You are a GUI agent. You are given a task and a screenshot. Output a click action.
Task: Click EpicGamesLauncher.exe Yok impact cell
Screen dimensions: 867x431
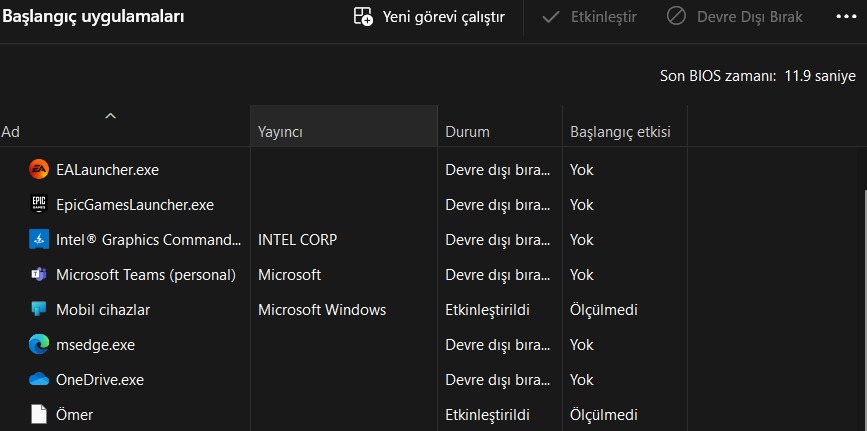(581, 205)
